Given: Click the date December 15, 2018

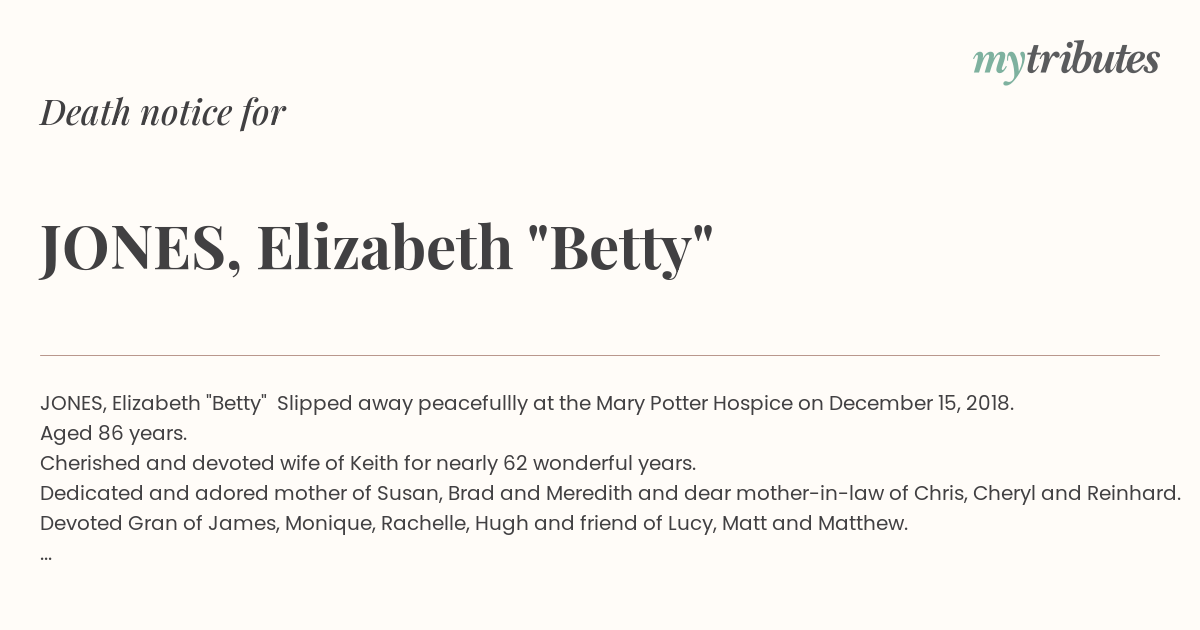Looking at the screenshot, I should 921,403.
